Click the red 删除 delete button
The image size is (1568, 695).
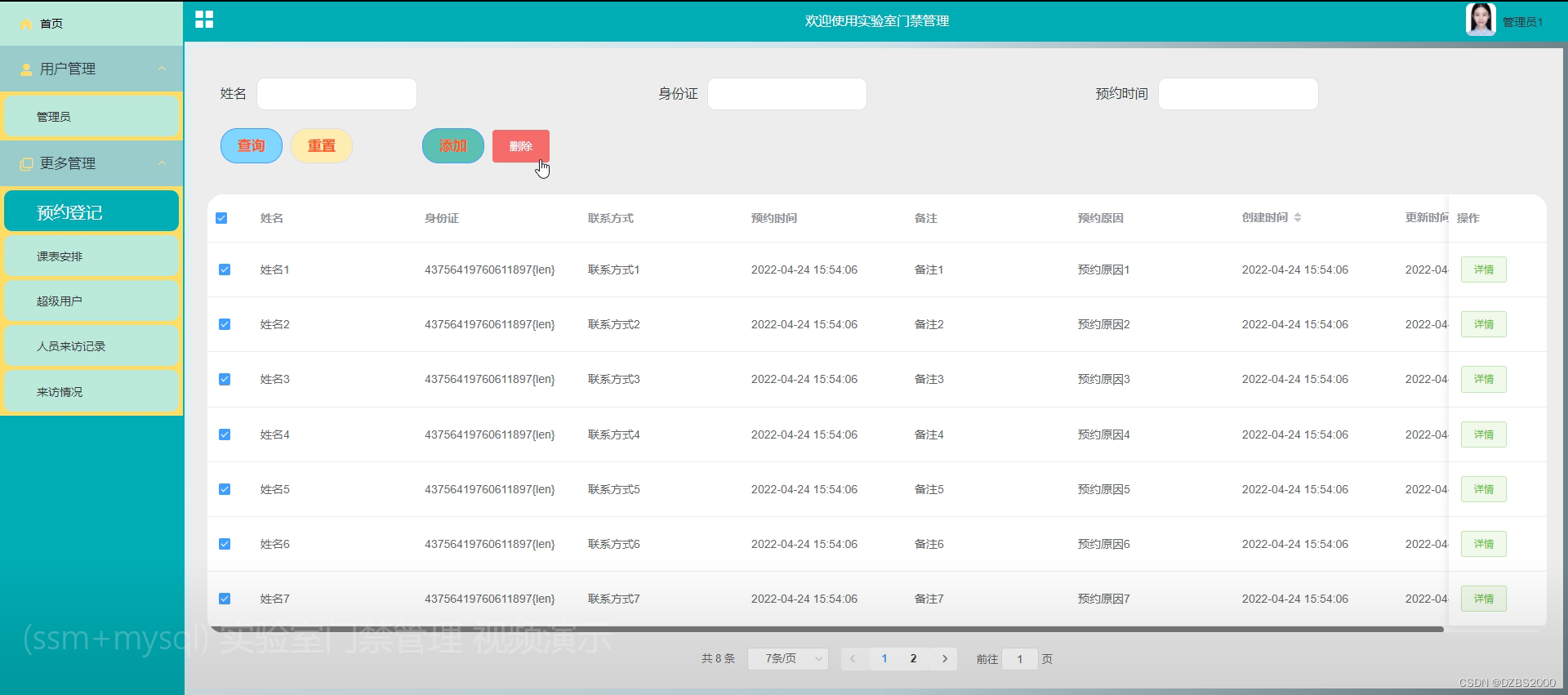pos(521,146)
